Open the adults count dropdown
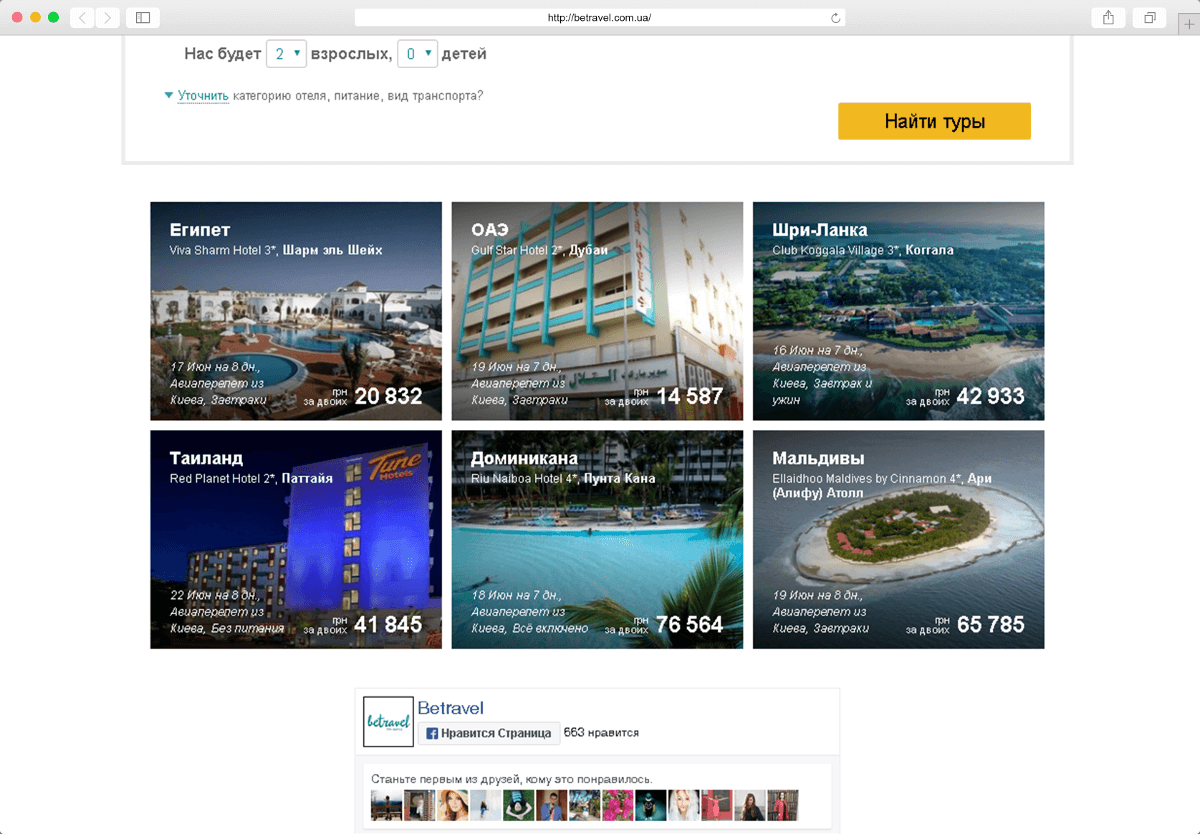Screen dimensions: 1200x834 [x=286, y=54]
